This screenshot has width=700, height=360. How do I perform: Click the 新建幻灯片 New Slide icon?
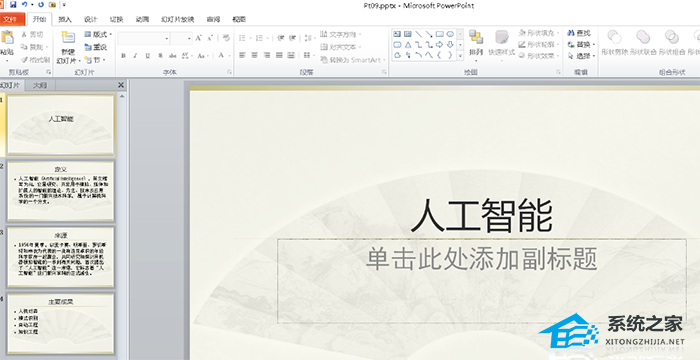coord(68,38)
